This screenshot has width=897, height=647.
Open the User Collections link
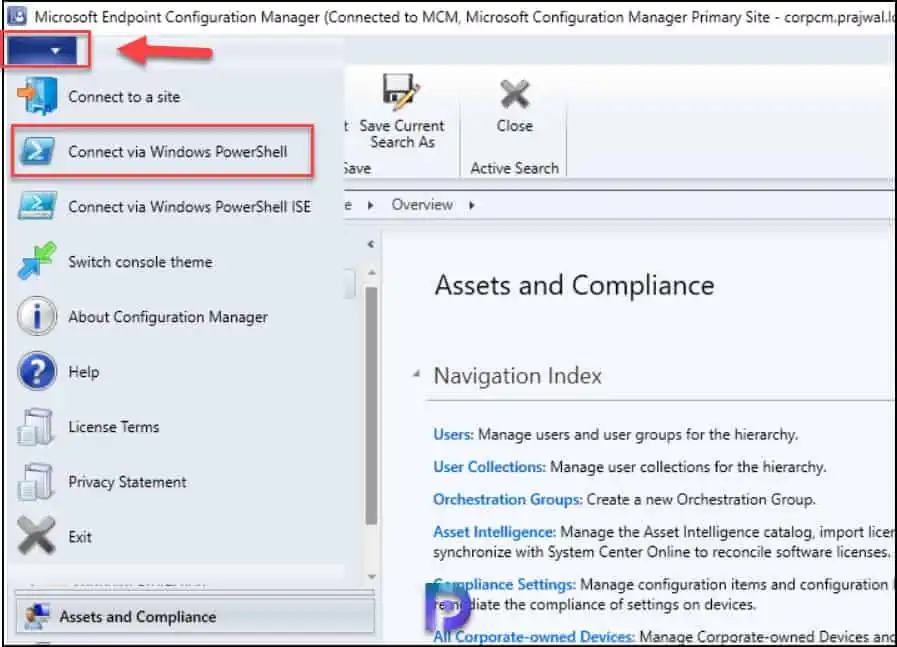tap(490, 467)
